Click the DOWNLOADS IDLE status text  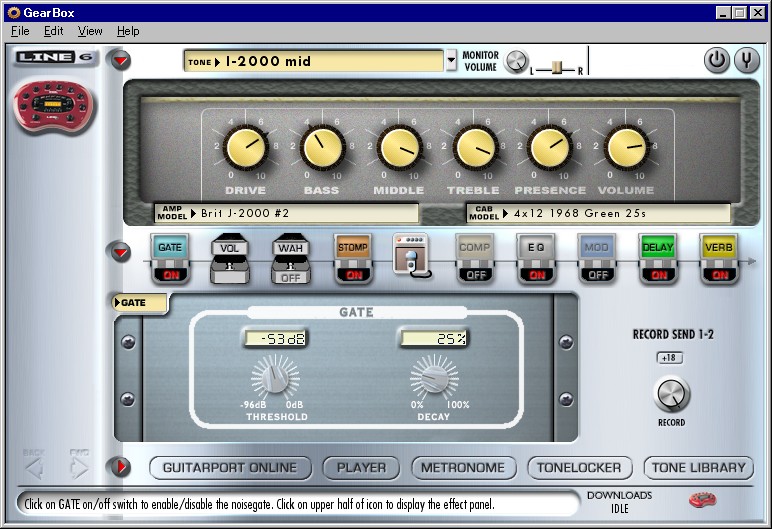coord(619,501)
